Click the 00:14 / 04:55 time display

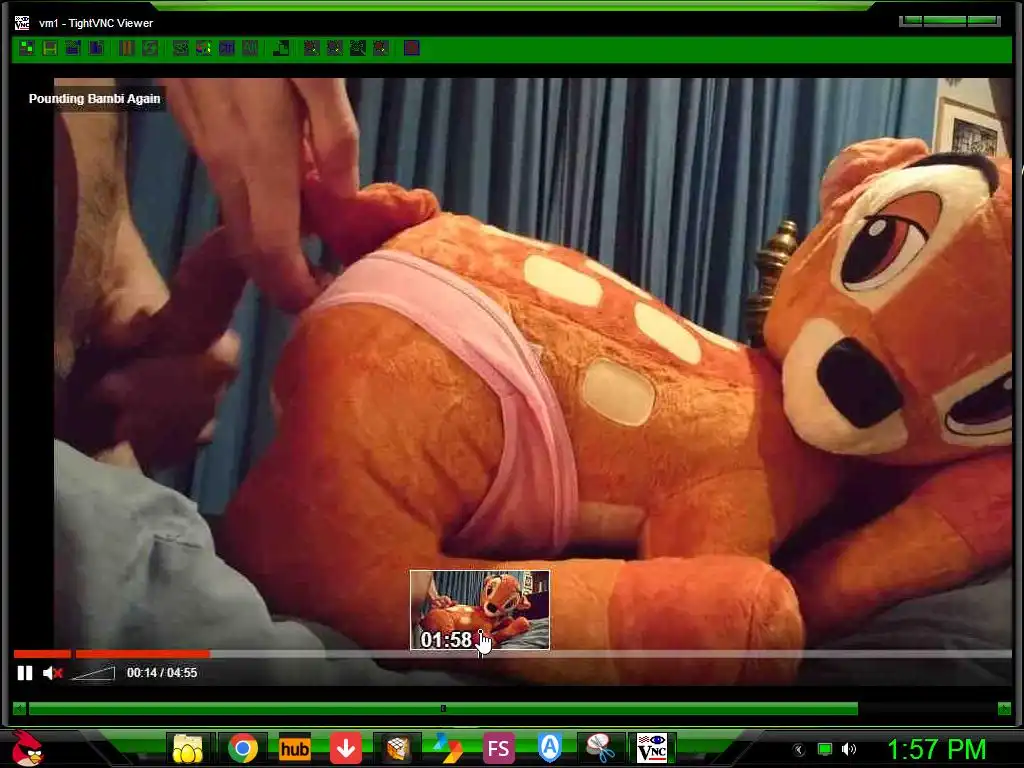162,673
